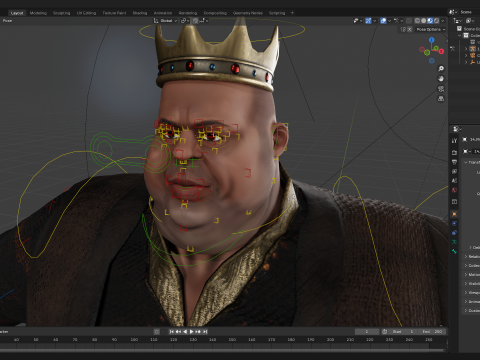Image resolution: width=480 pixels, height=360 pixels.
Task: Open the Armature data properties tab icon
Action: pyautogui.click(x=454, y=242)
